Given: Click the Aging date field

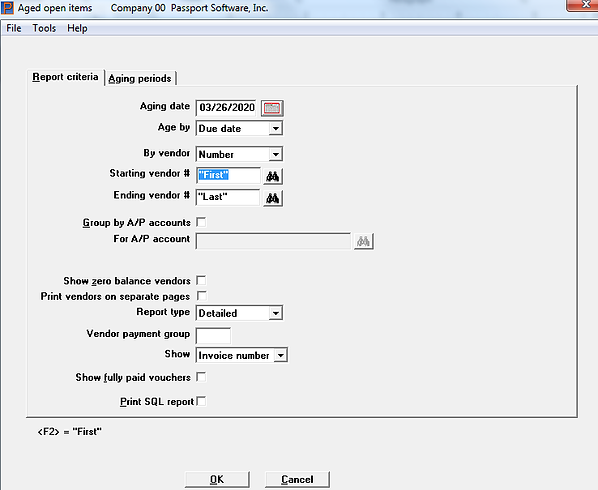Looking at the screenshot, I should coord(227,108).
